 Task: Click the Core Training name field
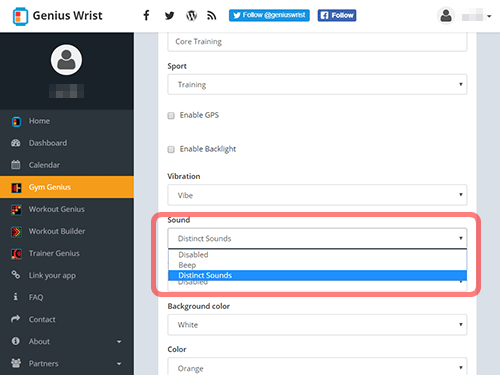point(317,42)
